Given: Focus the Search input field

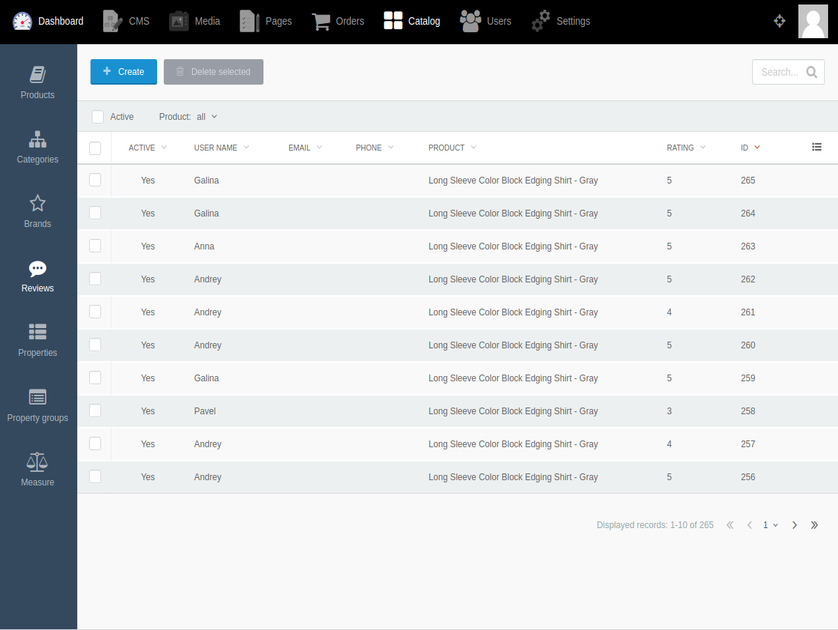Looking at the screenshot, I should coord(779,72).
